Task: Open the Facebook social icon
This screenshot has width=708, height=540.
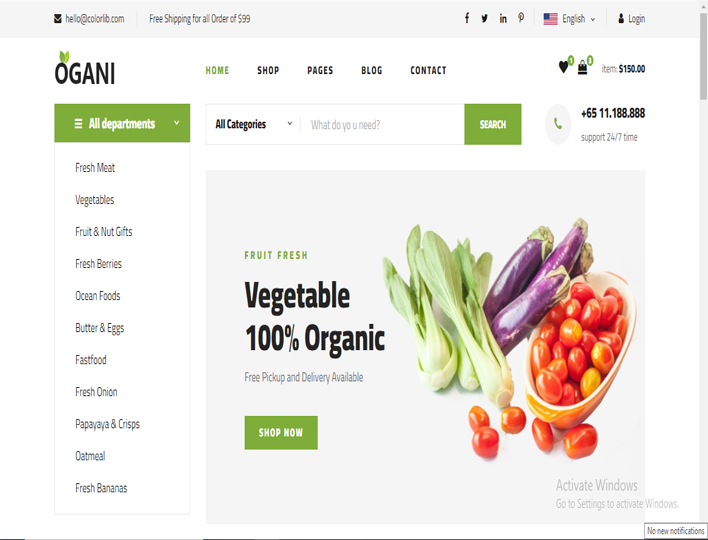Action: [x=467, y=19]
